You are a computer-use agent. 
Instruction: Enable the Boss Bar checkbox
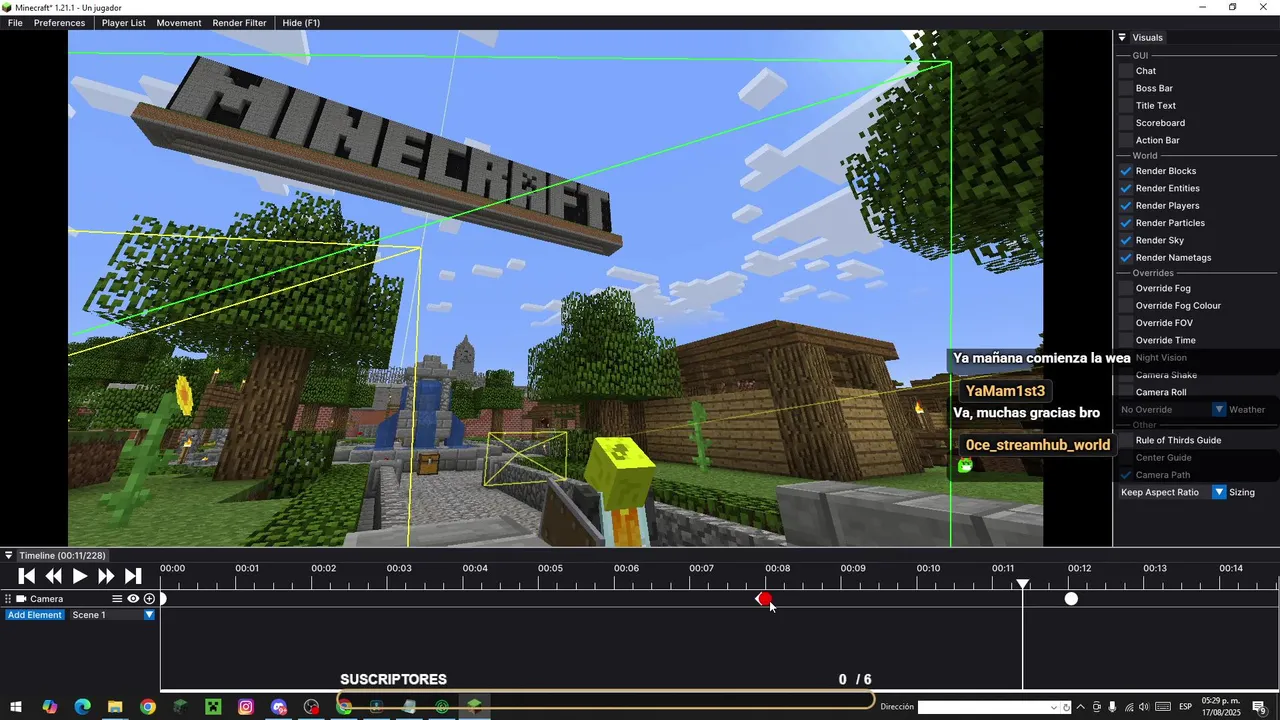pos(1126,88)
